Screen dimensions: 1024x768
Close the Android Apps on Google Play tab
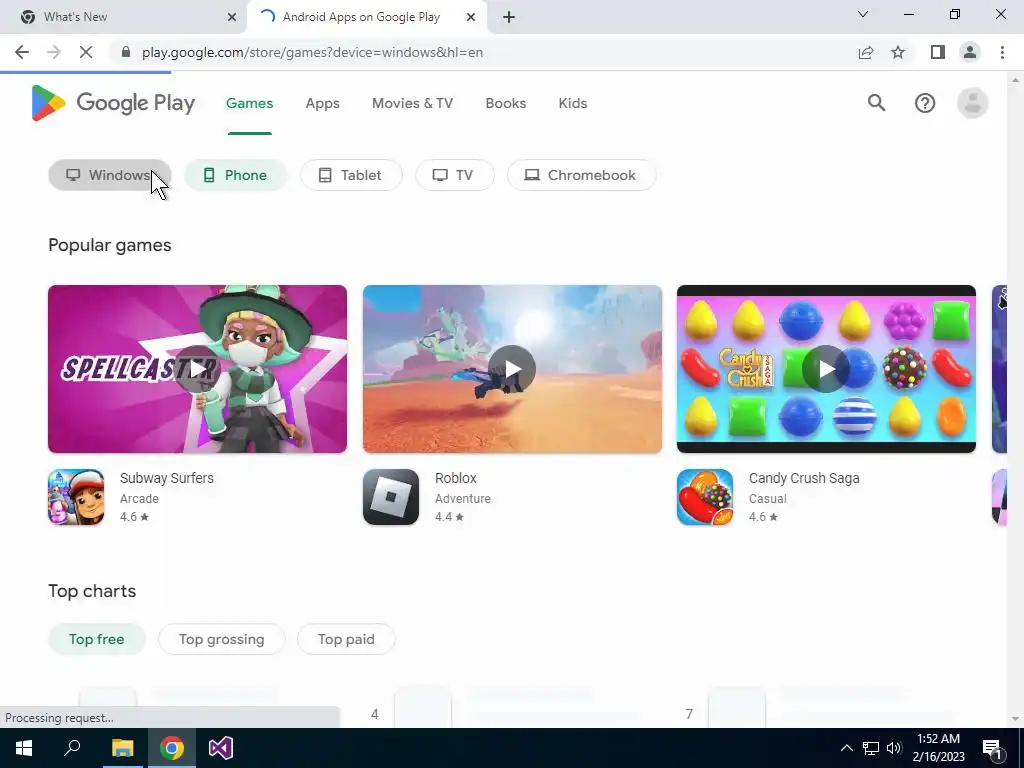[470, 17]
